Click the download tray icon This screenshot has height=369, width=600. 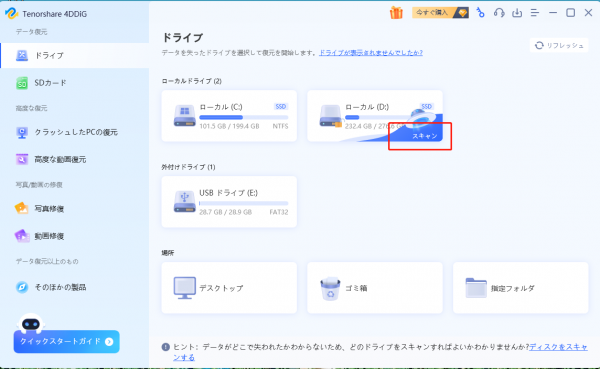click(517, 13)
